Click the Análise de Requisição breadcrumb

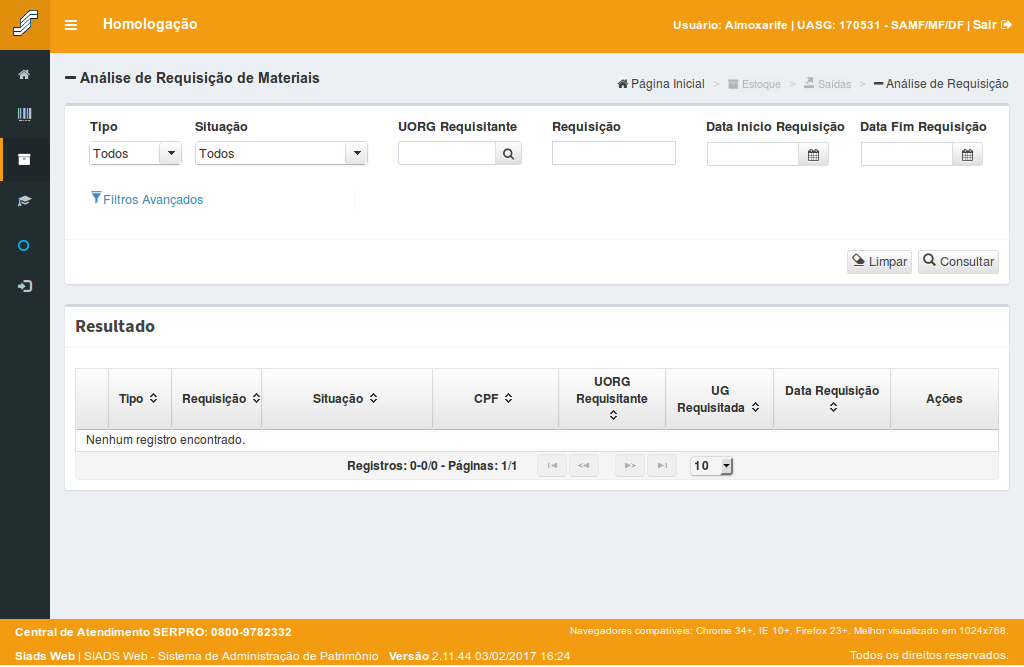(941, 84)
